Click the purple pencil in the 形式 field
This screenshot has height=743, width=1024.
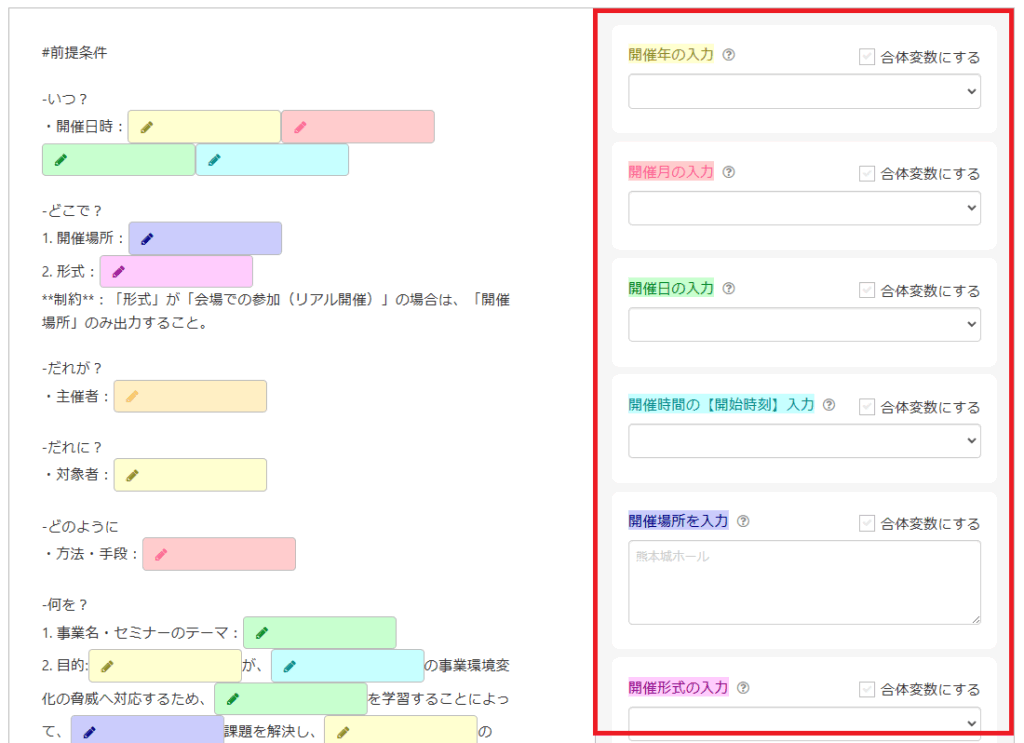(x=118, y=272)
